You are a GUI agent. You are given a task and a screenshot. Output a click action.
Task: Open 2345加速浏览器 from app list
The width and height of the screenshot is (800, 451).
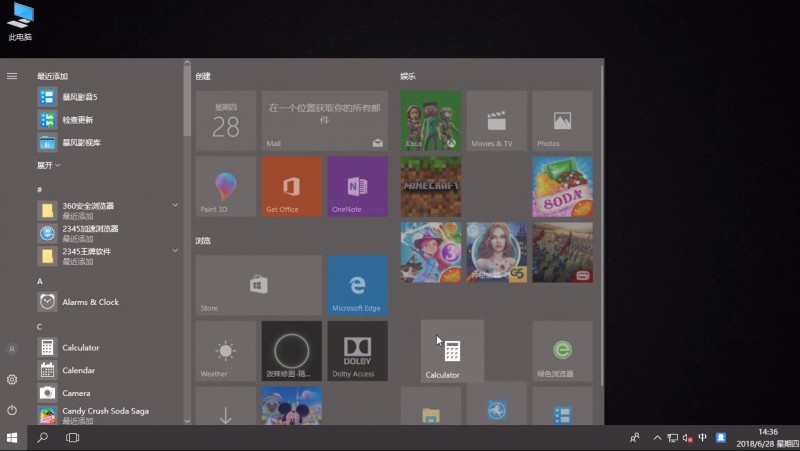coord(108,233)
